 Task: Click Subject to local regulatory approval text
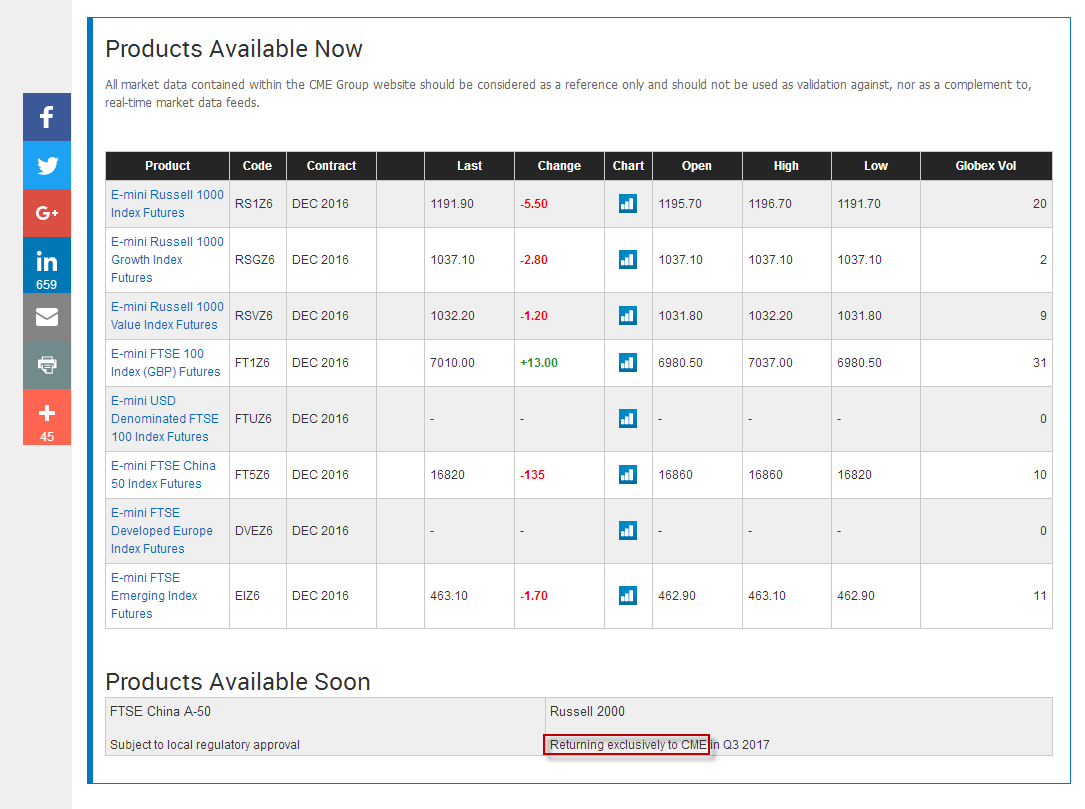205,745
